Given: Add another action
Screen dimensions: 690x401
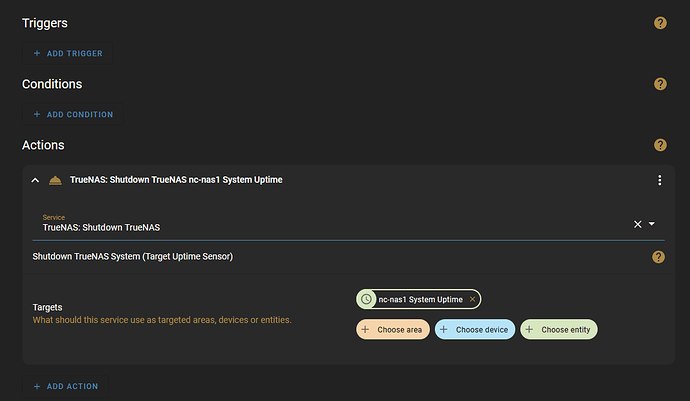Looking at the screenshot, I should coord(66,386).
